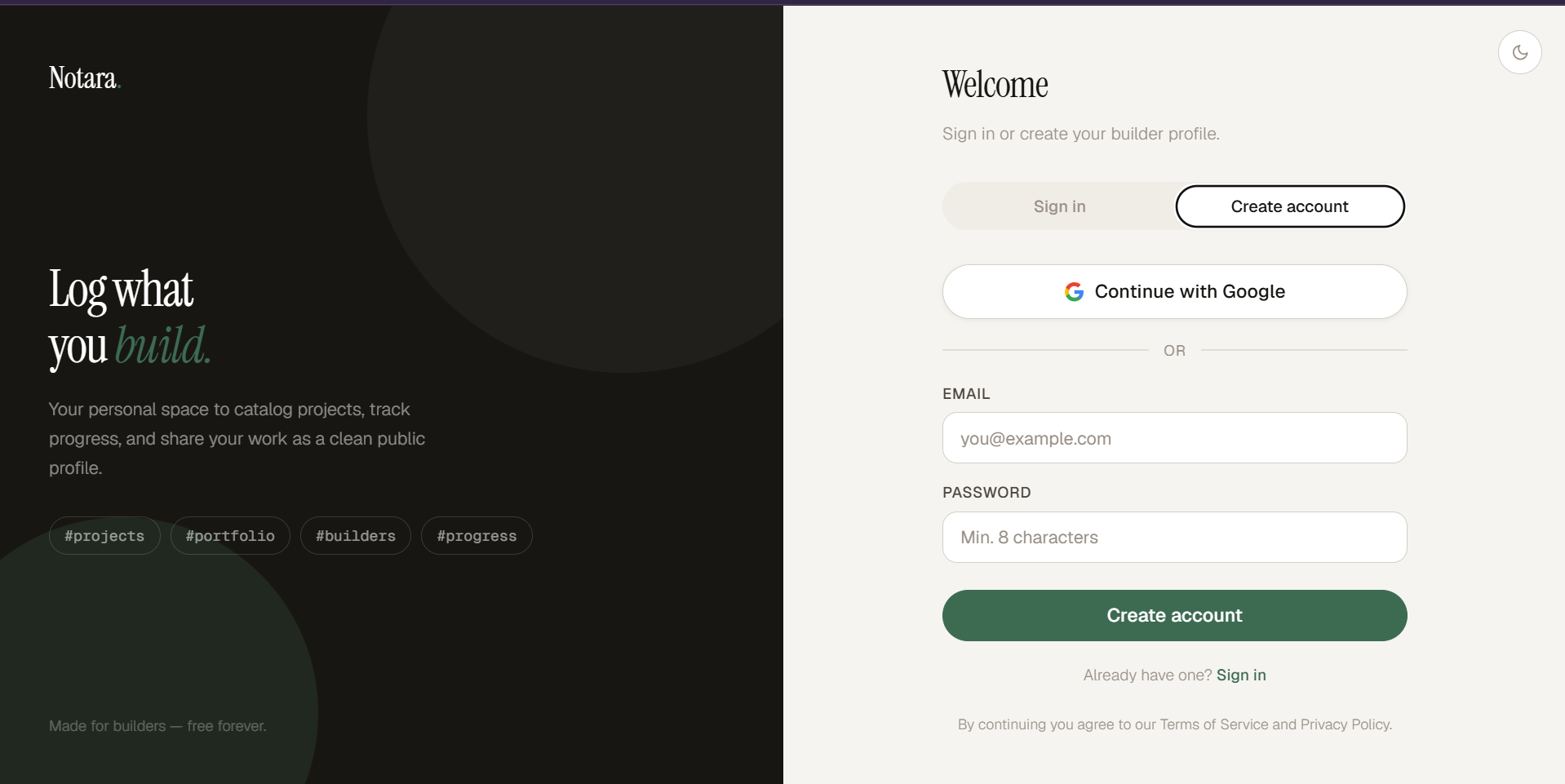The height and width of the screenshot is (784, 1565).
Task: Click the 'Log what you build.' headline
Action: tap(130, 318)
